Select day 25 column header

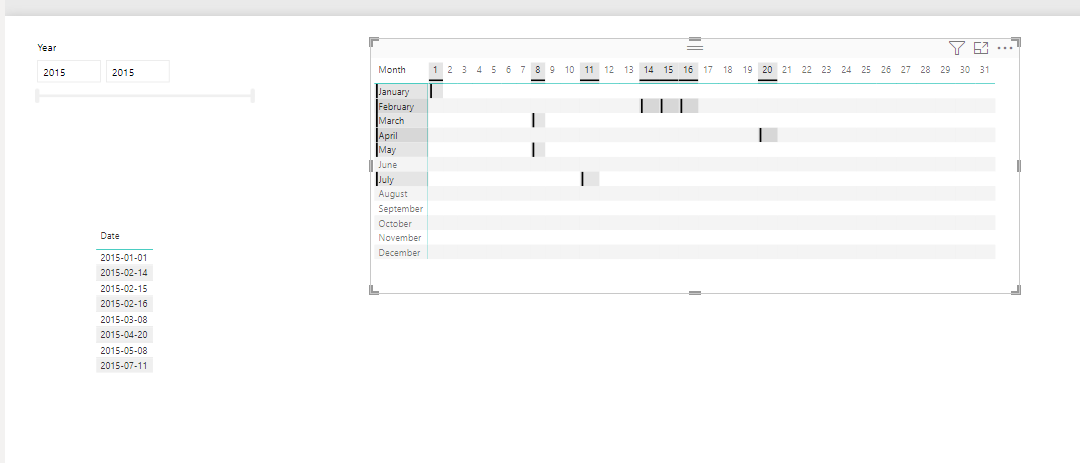tap(866, 70)
